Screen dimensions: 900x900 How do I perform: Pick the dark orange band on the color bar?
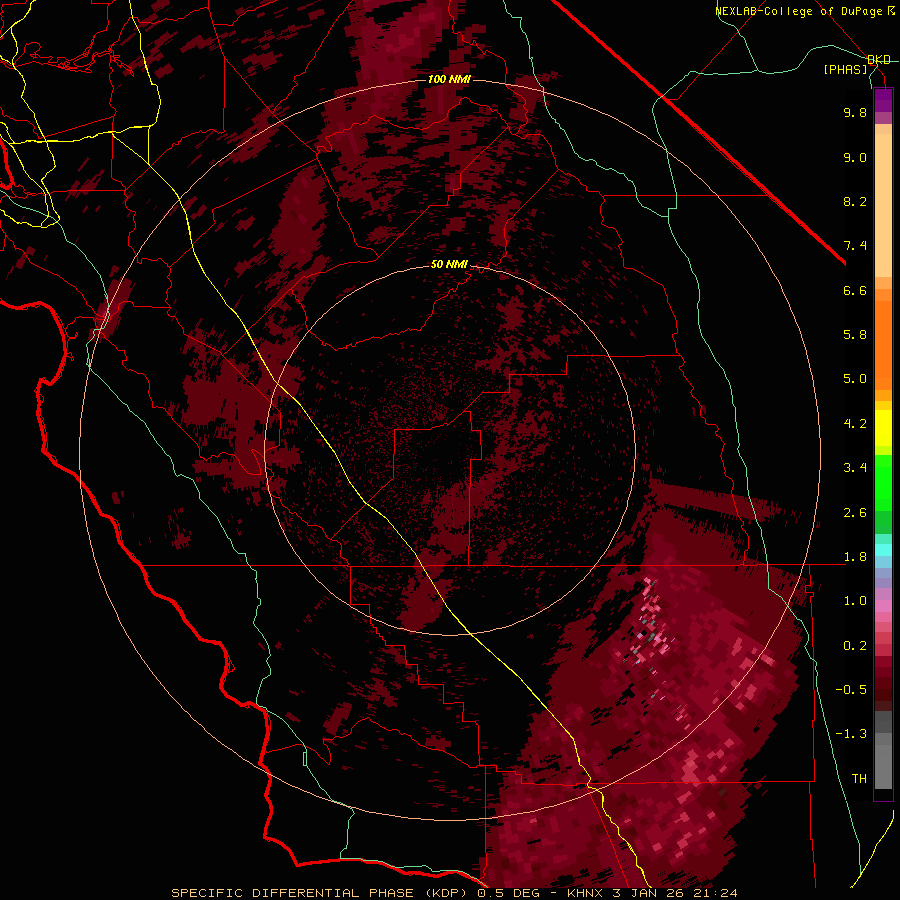pyautogui.click(x=883, y=346)
